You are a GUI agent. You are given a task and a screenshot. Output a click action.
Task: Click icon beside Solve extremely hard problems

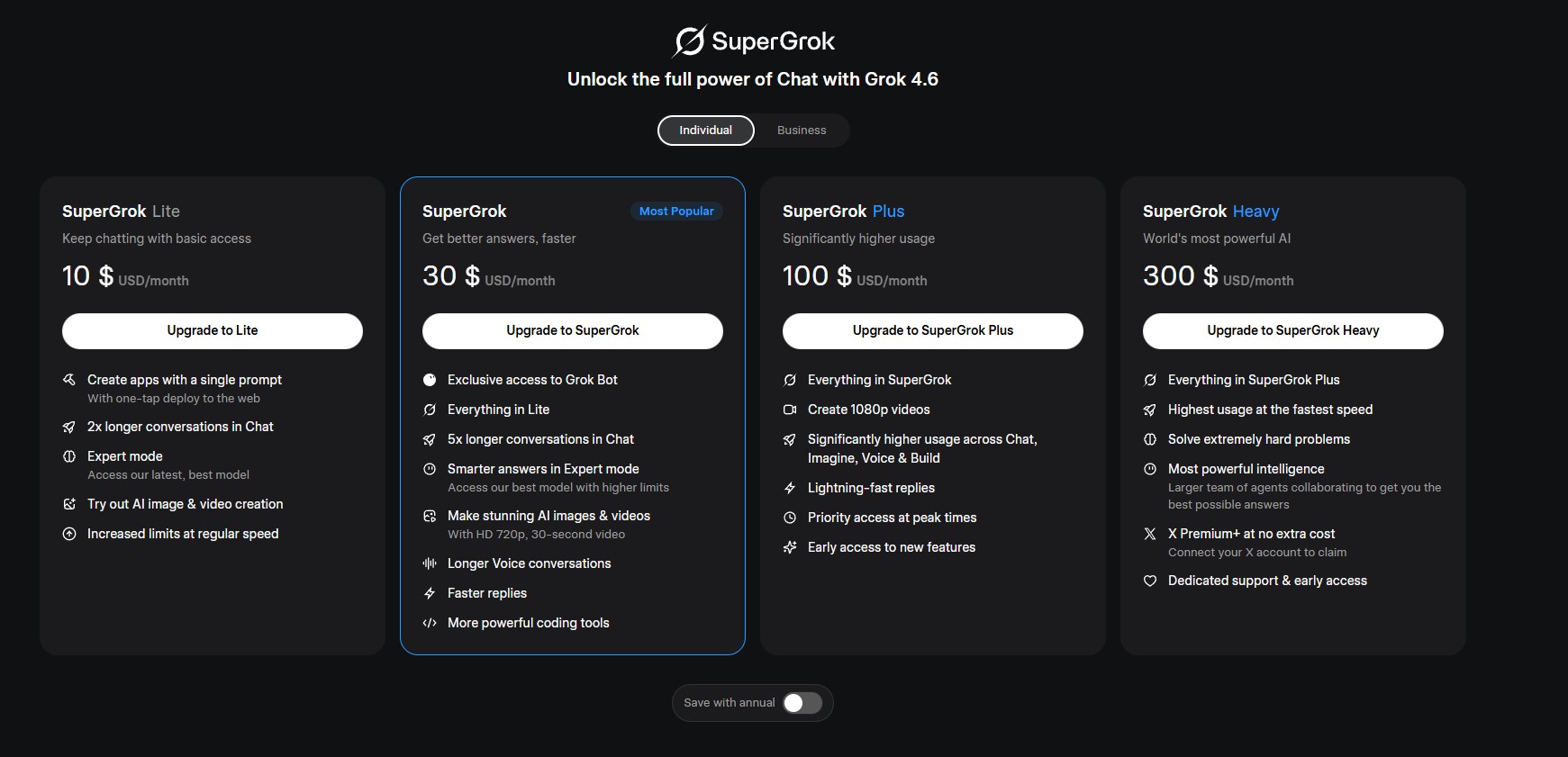click(x=1150, y=439)
